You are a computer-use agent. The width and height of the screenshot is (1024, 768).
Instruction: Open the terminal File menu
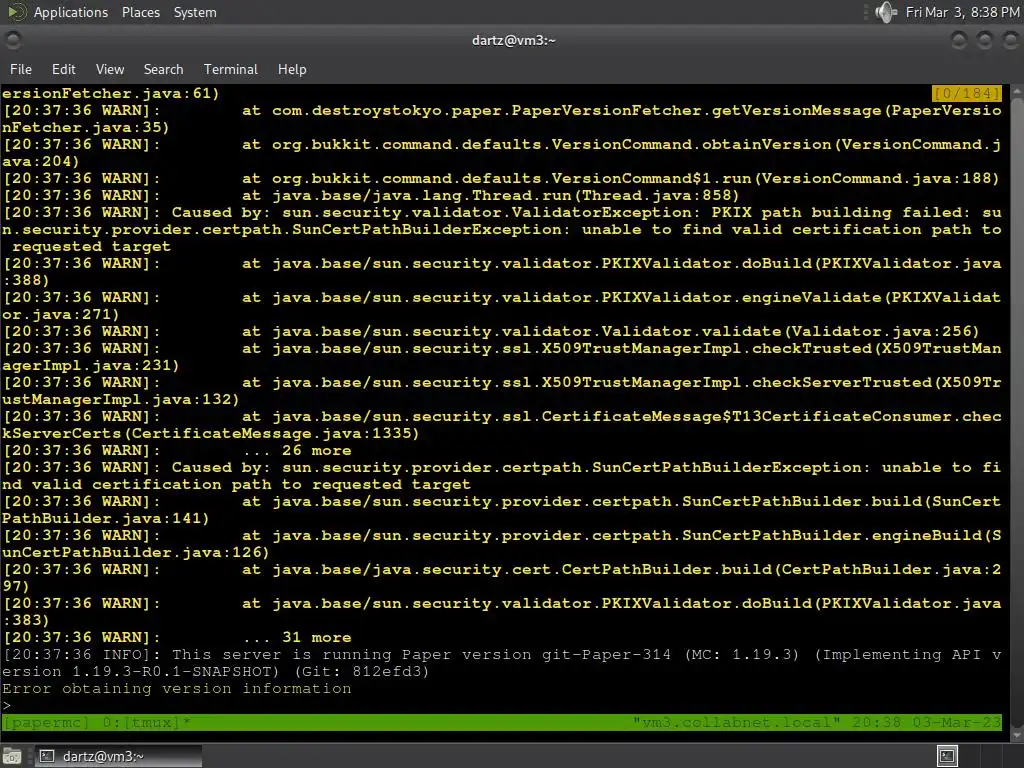(21, 69)
